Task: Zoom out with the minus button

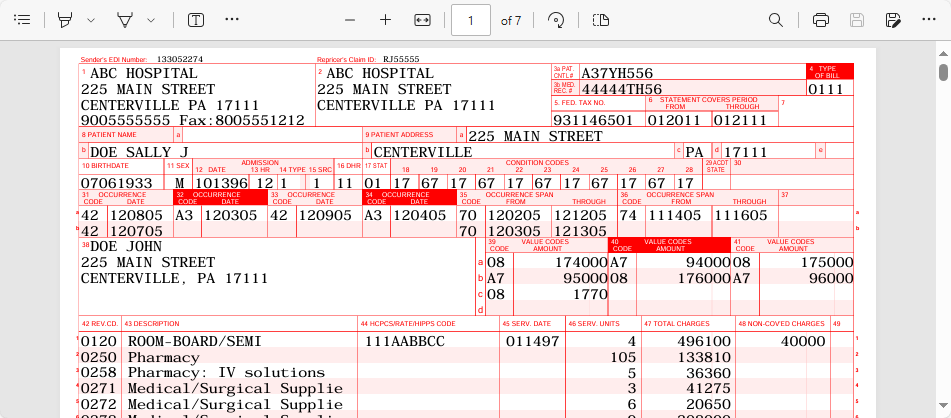Action: click(x=349, y=20)
